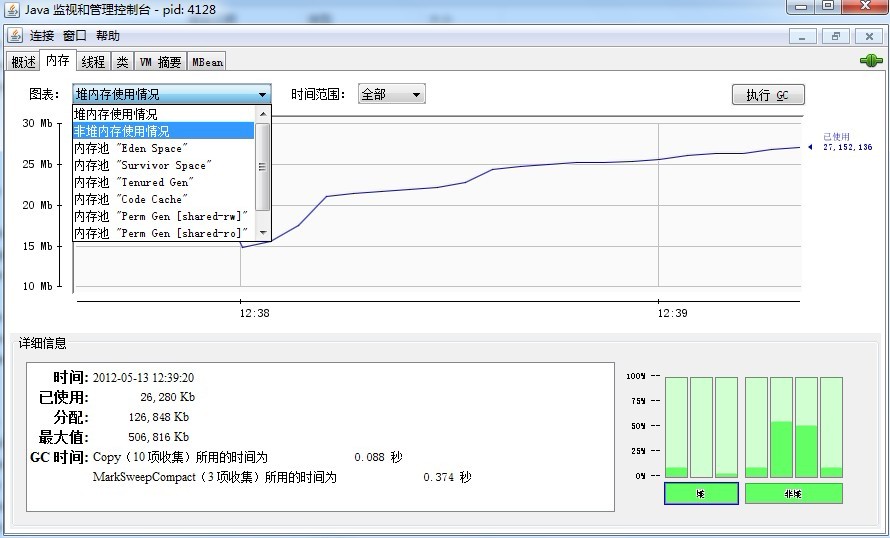Click the 12:39 time axis label

[x=673, y=313]
